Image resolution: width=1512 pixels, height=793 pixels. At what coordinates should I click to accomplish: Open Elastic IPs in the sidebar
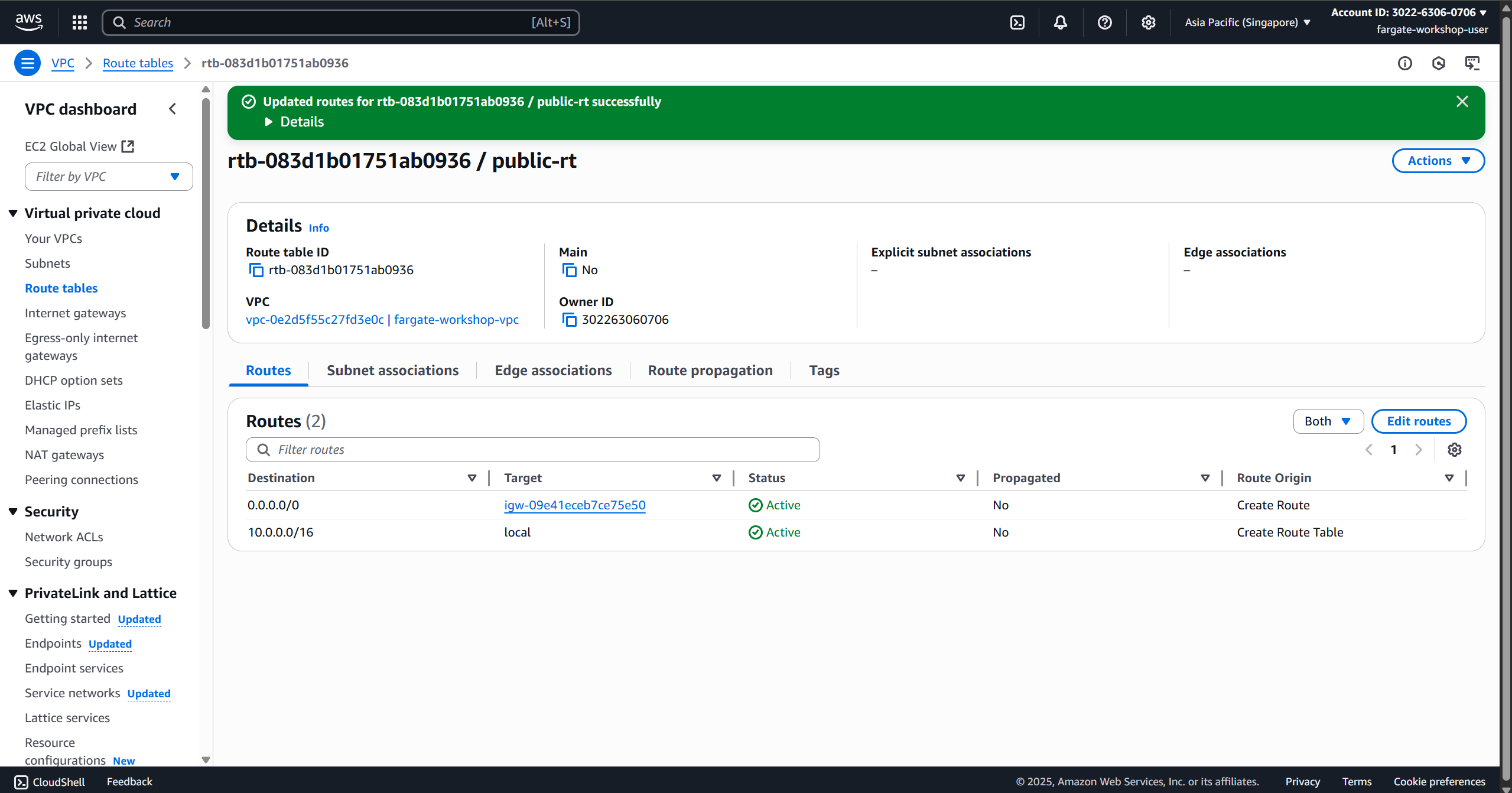coord(52,405)
